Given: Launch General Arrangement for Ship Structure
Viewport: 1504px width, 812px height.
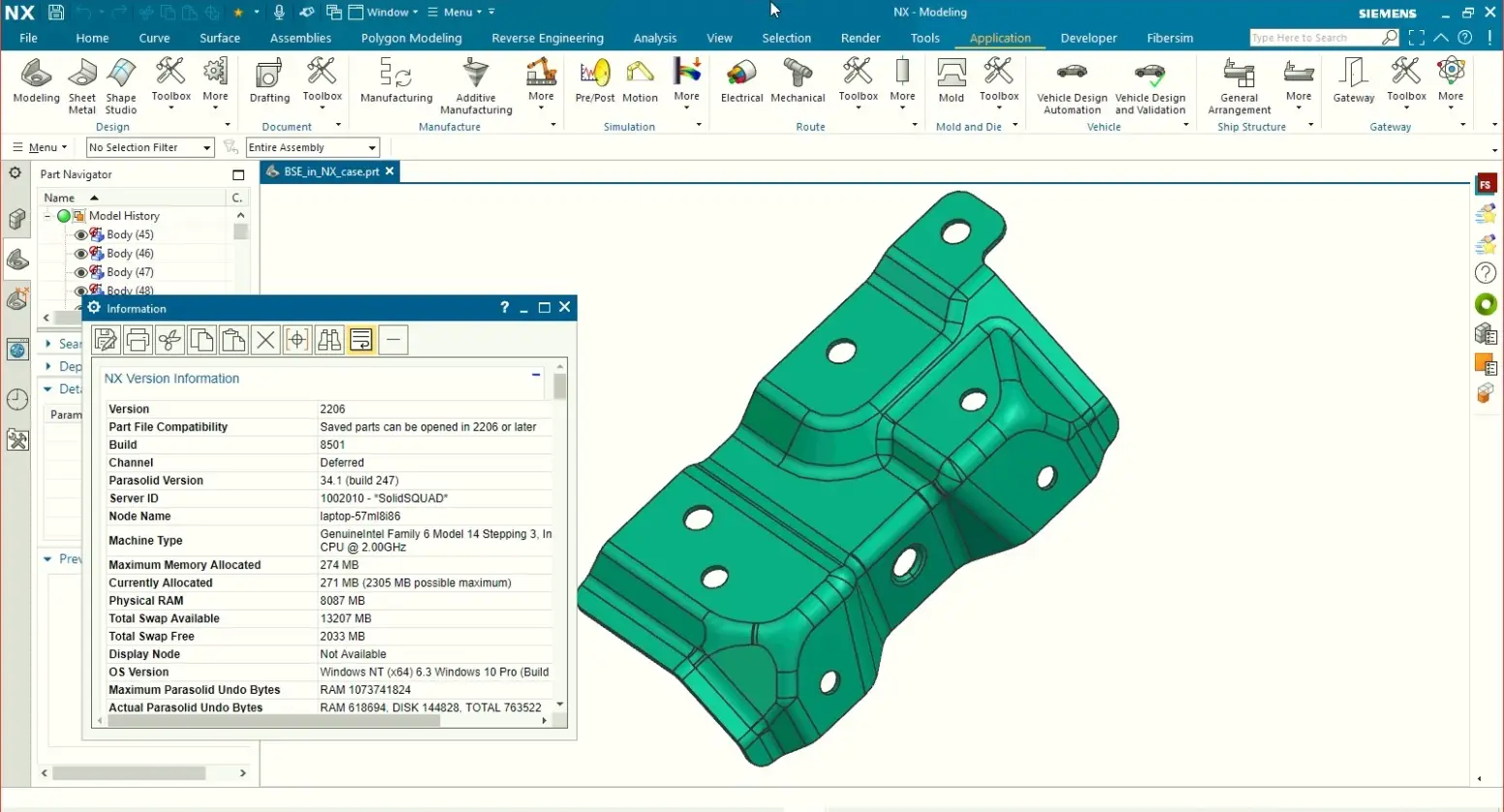Looking at the screenshot, I should pos(1239,86).
